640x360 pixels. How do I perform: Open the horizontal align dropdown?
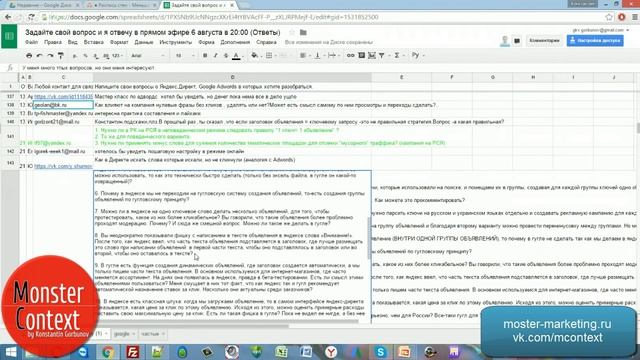pyautogui.click(x=304, y=56)
